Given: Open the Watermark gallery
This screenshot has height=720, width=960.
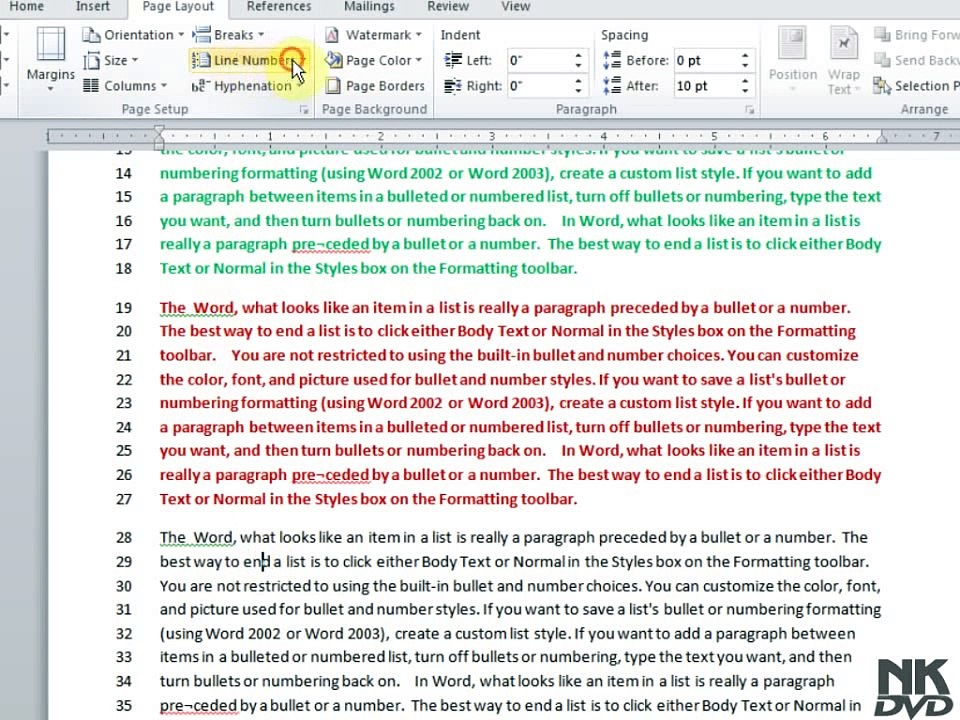Looking at the screenshot, I should (373, 35).
